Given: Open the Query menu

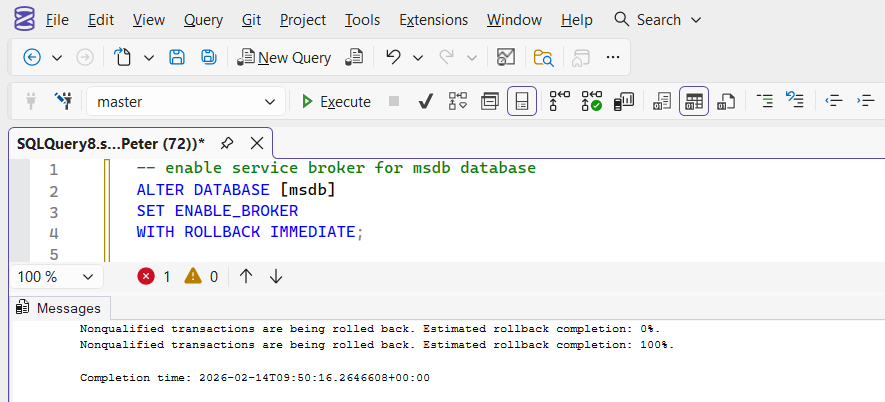Looking at the screenshot, I should [203, 20].
